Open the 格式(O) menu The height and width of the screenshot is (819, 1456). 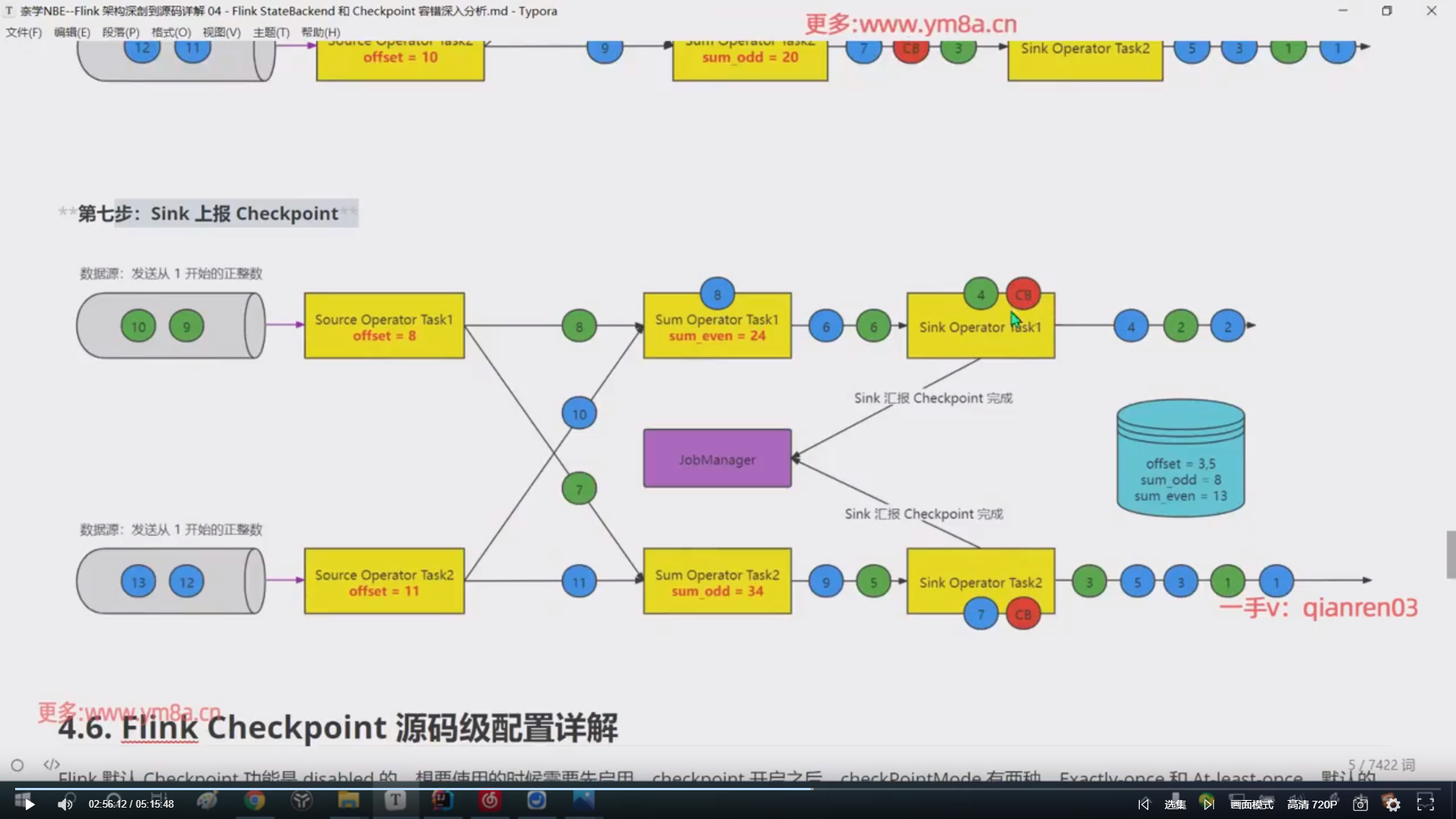point(171,32)
